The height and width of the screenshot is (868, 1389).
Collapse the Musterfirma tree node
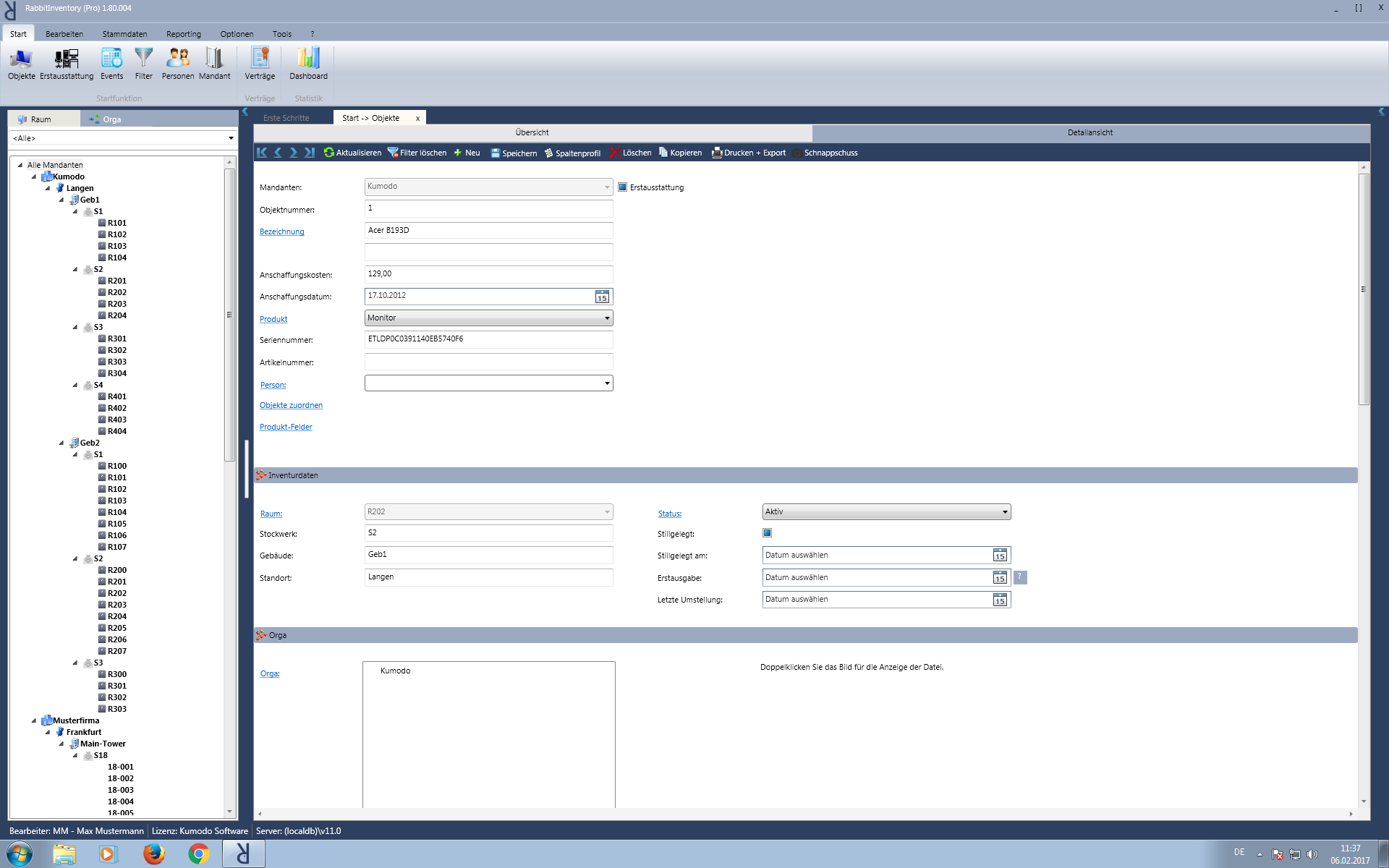pyautogui.click(x=34, y=720)
